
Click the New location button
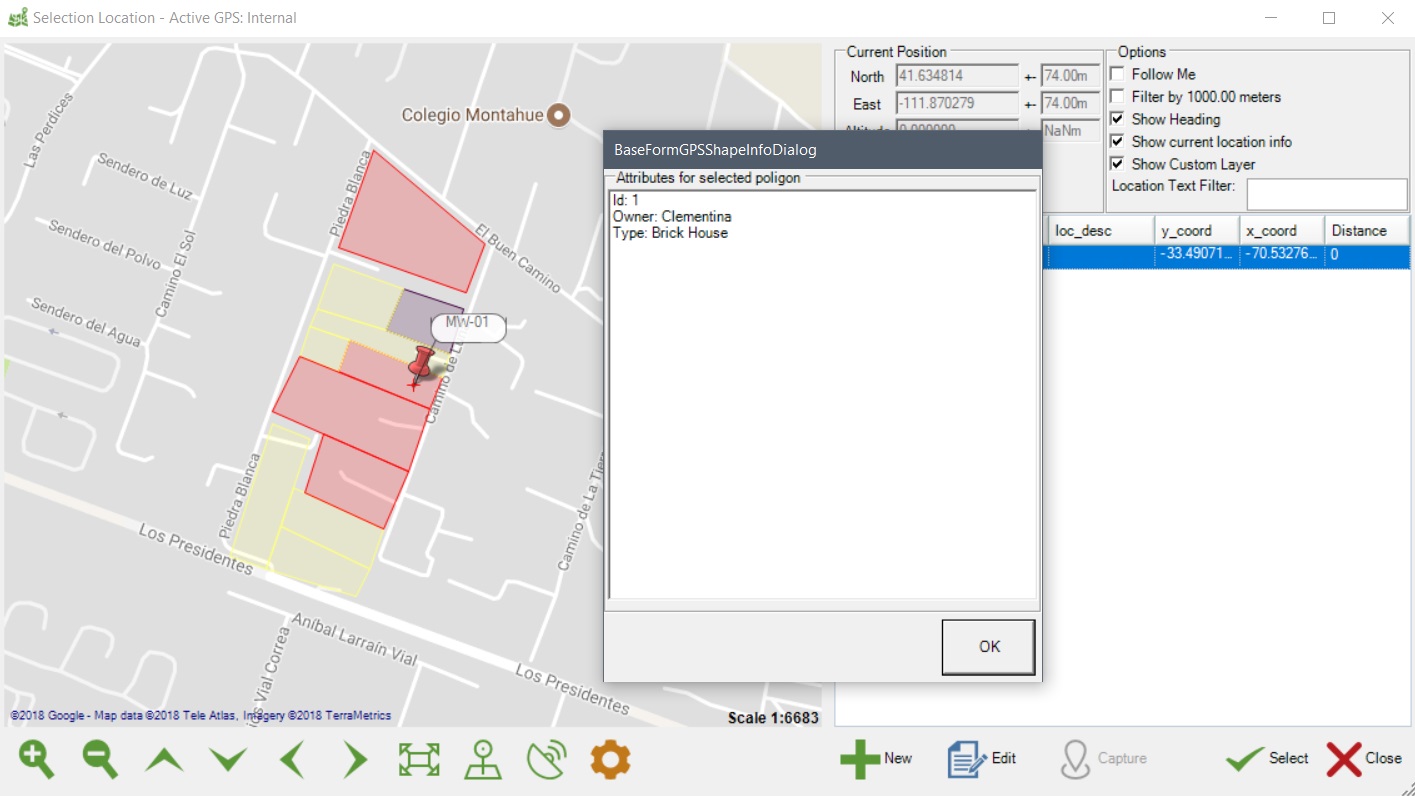(876, 759)
